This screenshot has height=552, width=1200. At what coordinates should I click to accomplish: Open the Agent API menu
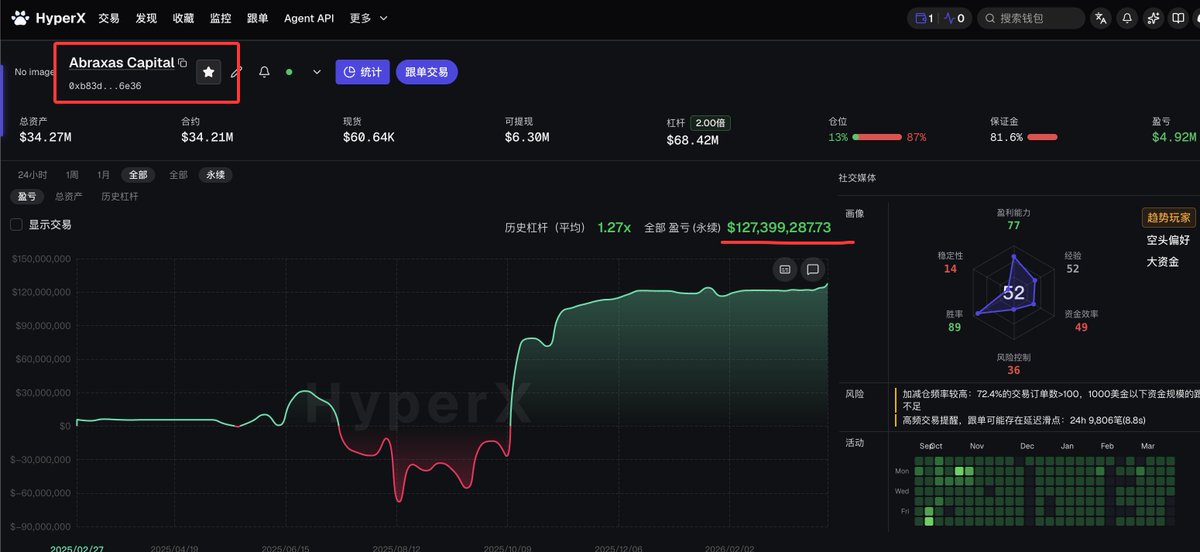click(x=309, y=18)
